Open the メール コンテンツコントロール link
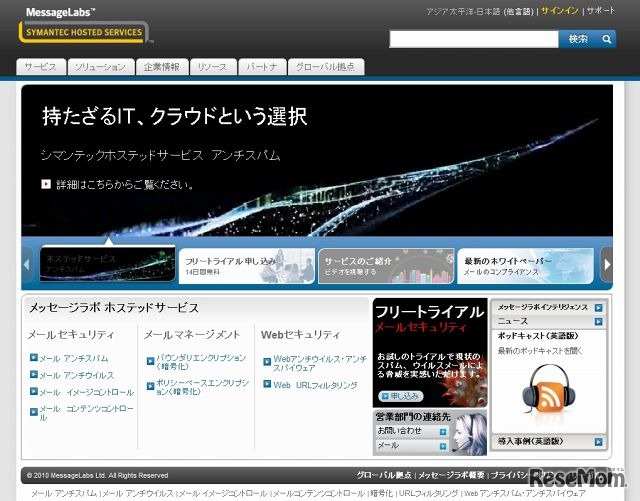 click(x=87, y=413)
